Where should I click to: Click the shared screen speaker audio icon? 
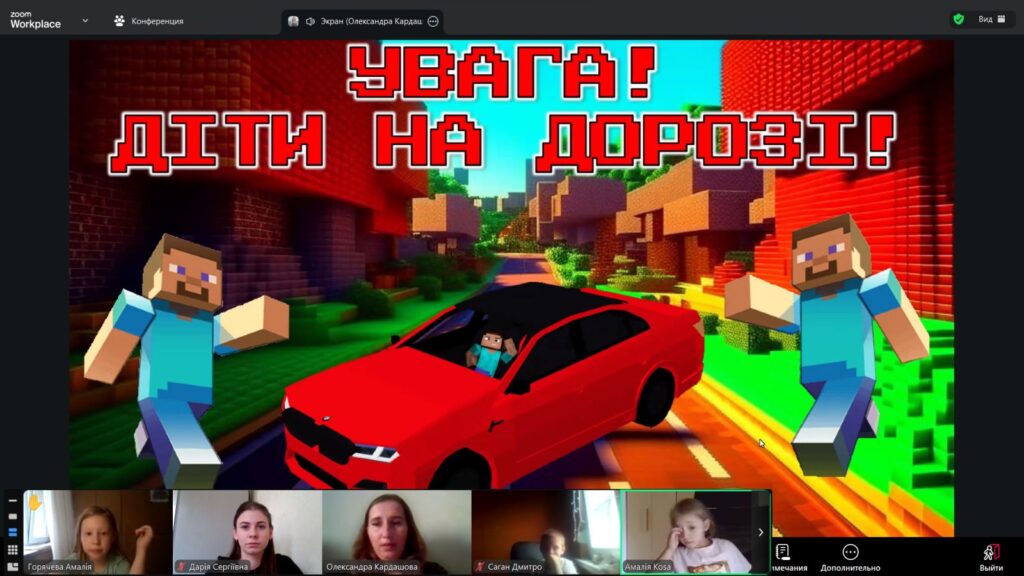(x=310, y=22)
